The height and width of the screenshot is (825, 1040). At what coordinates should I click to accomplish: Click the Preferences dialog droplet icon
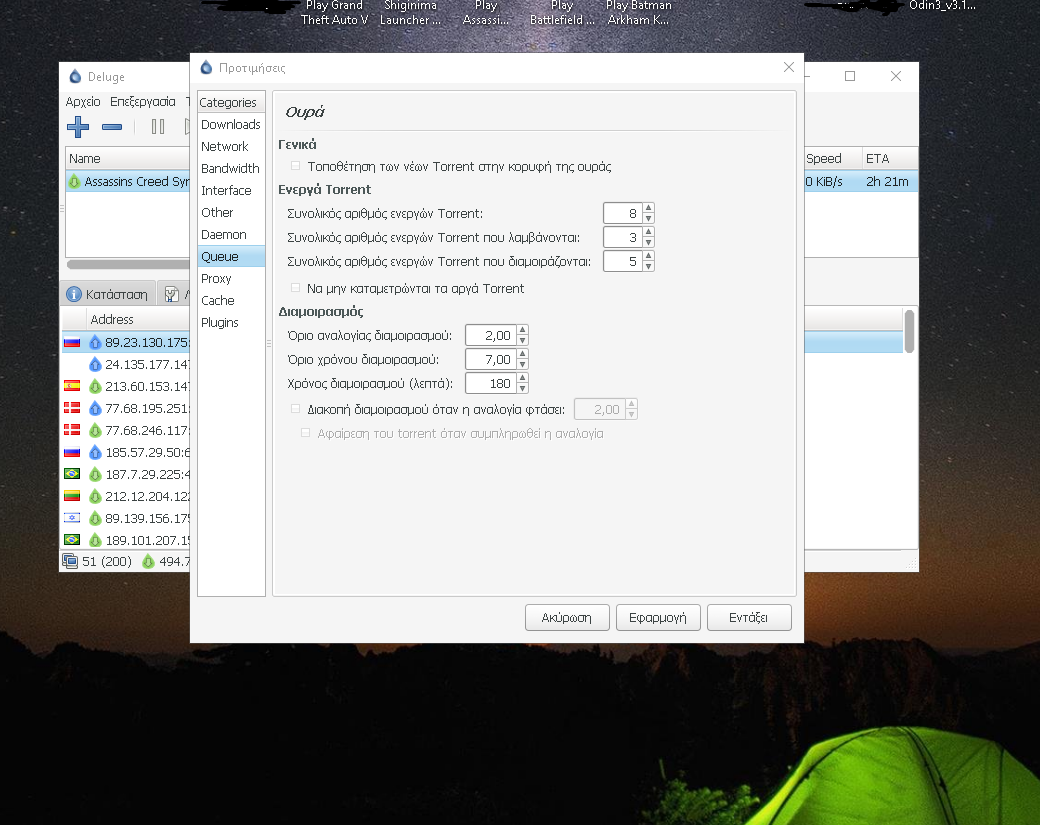[x=206, y=67]
